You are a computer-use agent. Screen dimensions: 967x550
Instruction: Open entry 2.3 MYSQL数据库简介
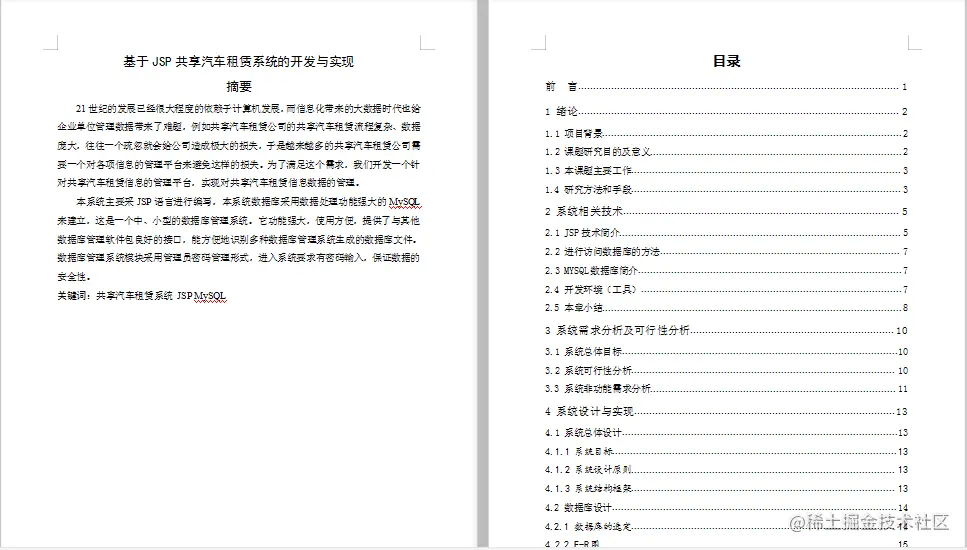click(x=726, y=270)
